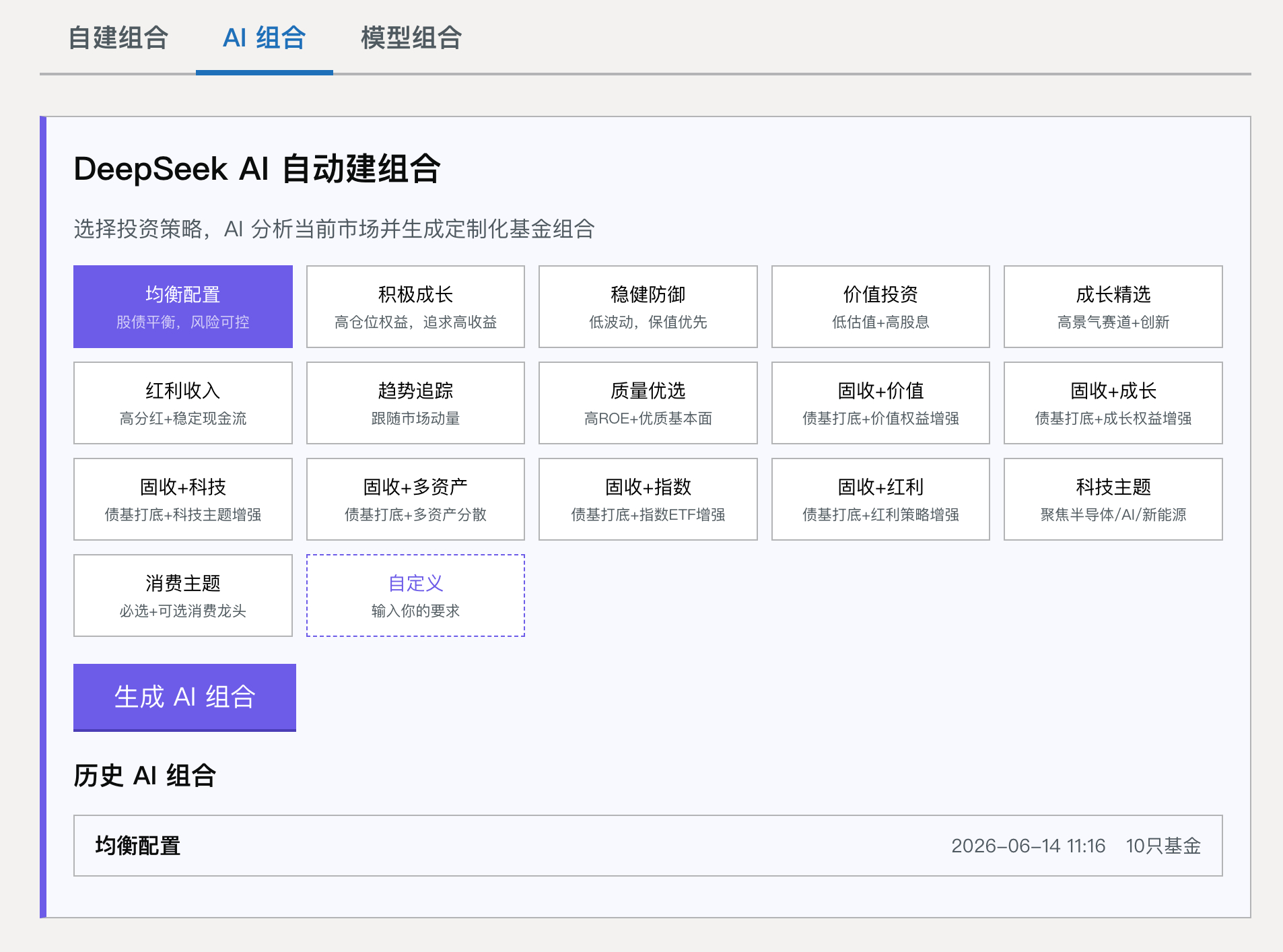Pick the 消费主题 strategy card
The height and width of the screenshot is (952, 1283).
183,596
